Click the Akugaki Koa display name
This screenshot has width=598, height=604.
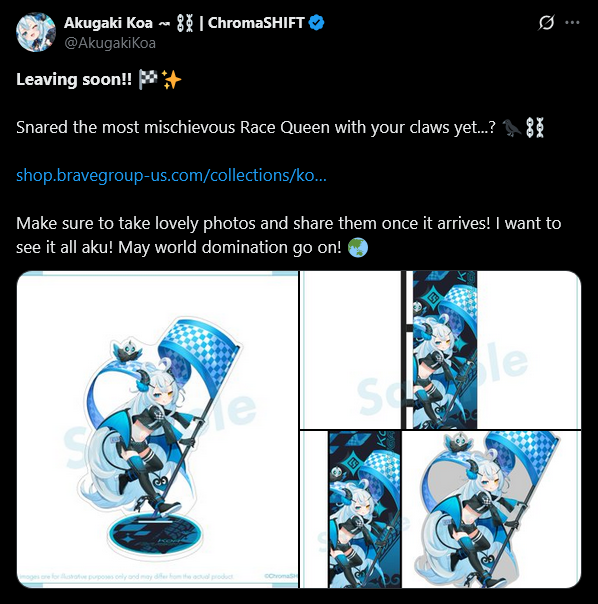108,23
